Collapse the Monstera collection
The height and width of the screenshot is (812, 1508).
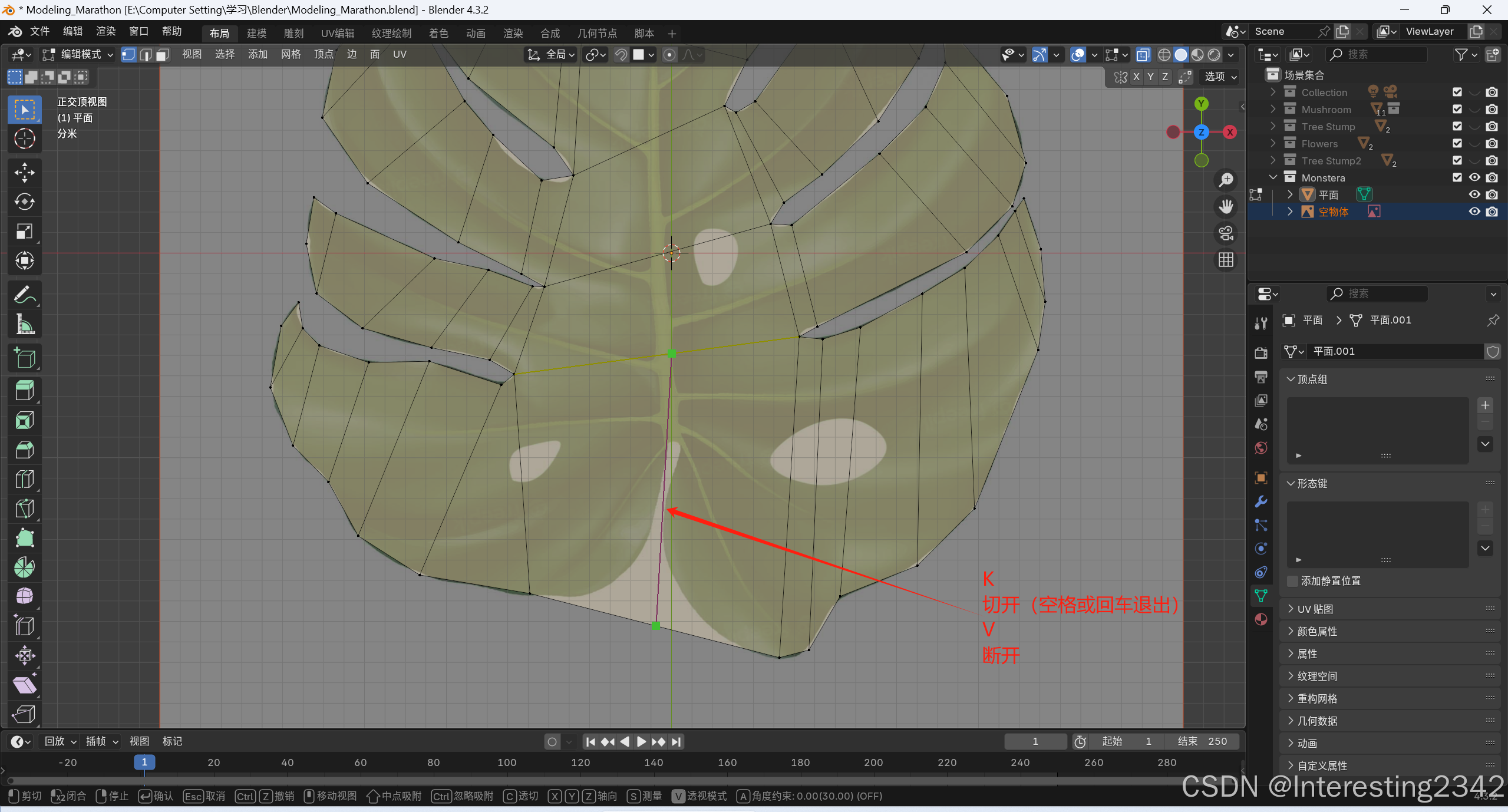tap(1273, 177)
